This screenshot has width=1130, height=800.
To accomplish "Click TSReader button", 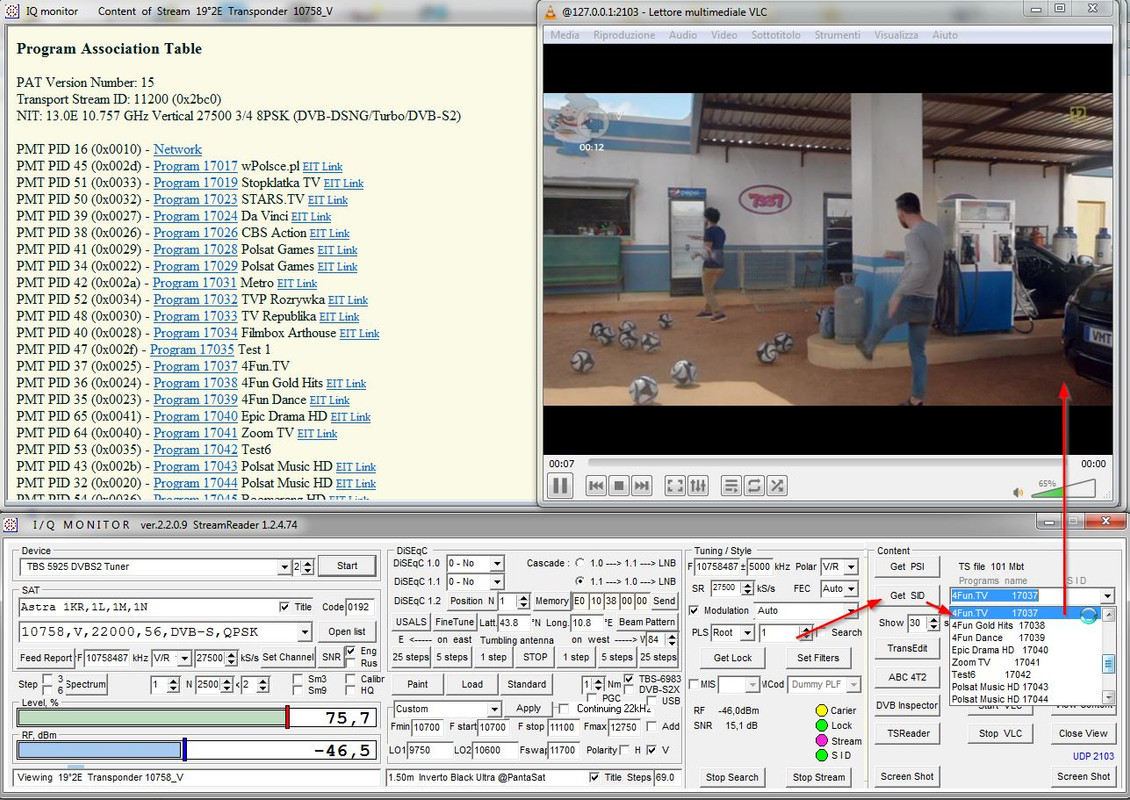I will pyautogui.click(x=908, y=733).
